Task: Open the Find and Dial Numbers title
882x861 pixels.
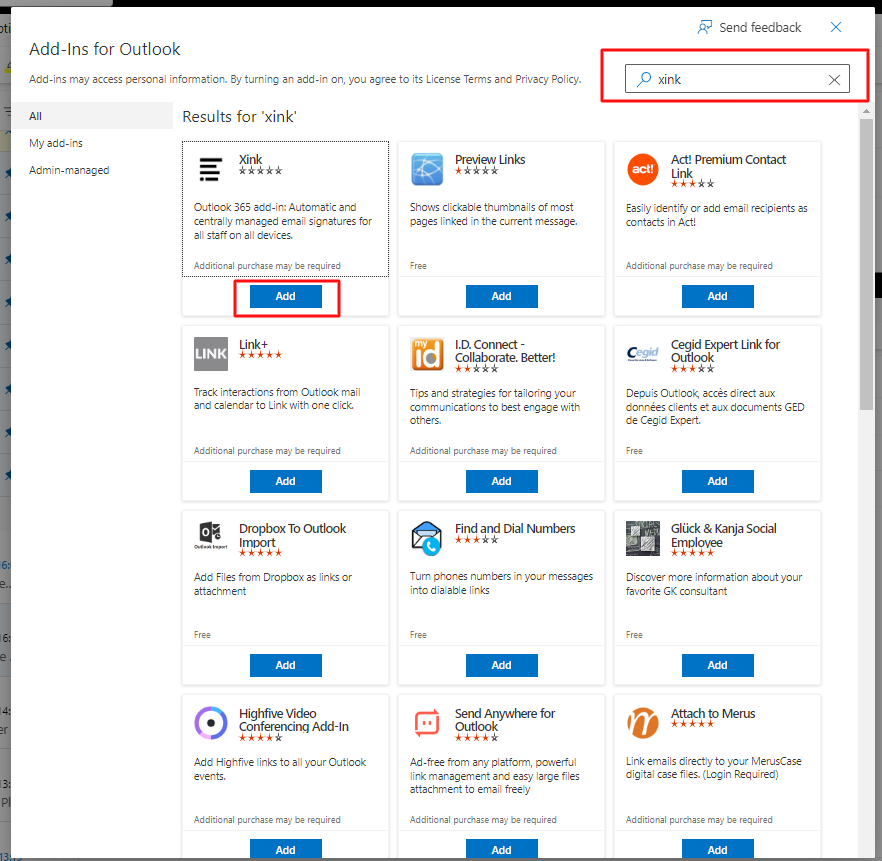Action: (x=515, y=529)
